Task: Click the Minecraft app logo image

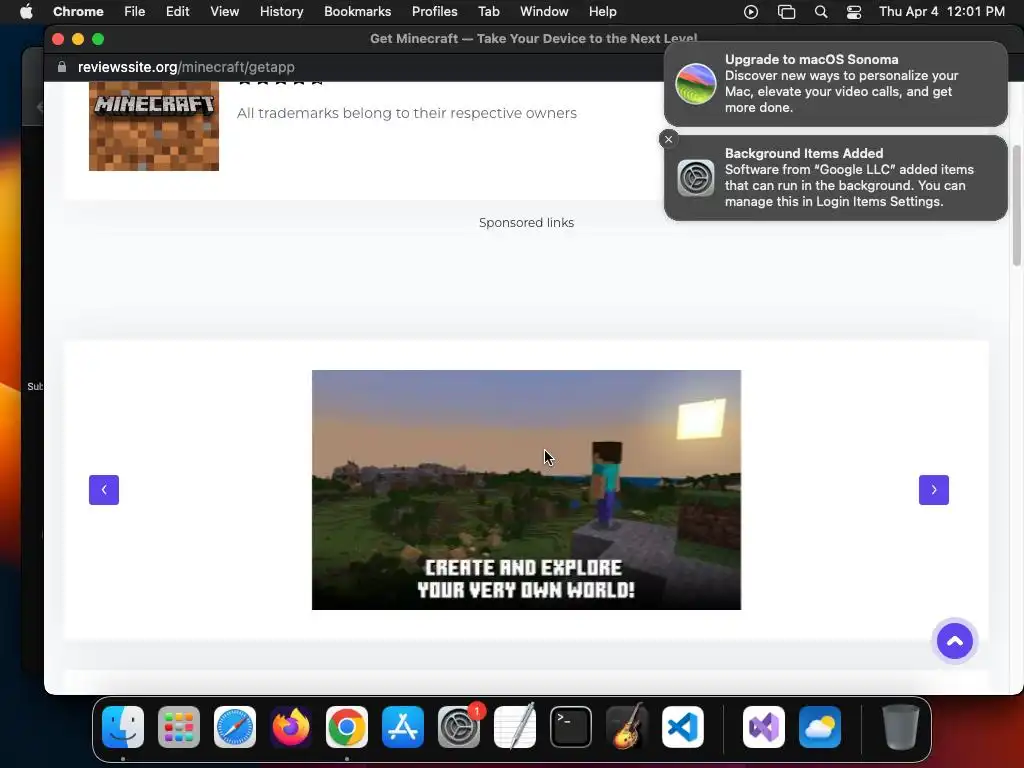Action: coord(153,126)
